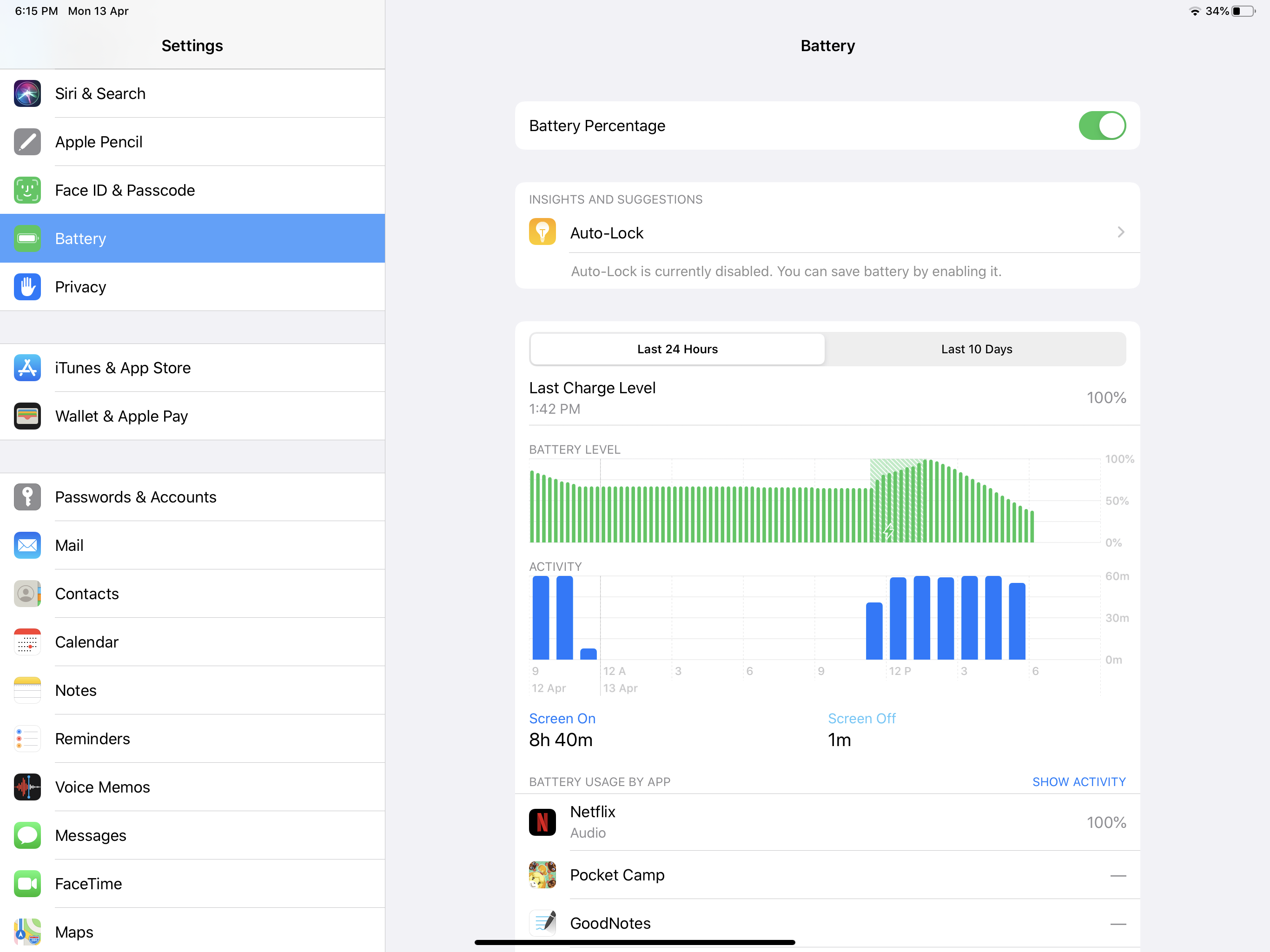Tap the Apple Pencil icon

27,142
